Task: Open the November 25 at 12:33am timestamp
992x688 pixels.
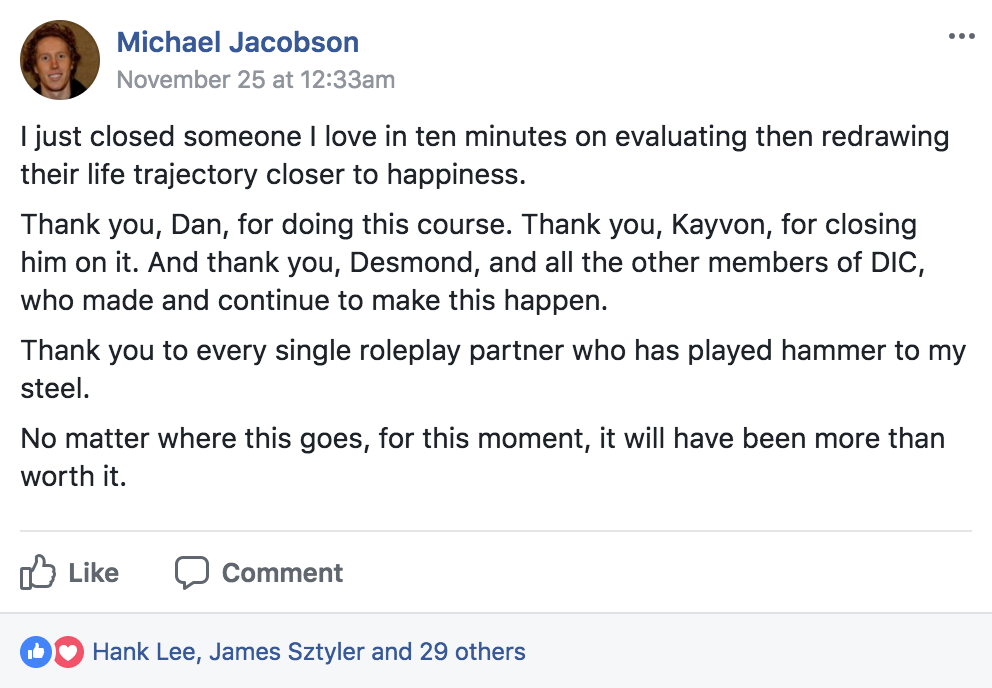Action: [256, 80]
